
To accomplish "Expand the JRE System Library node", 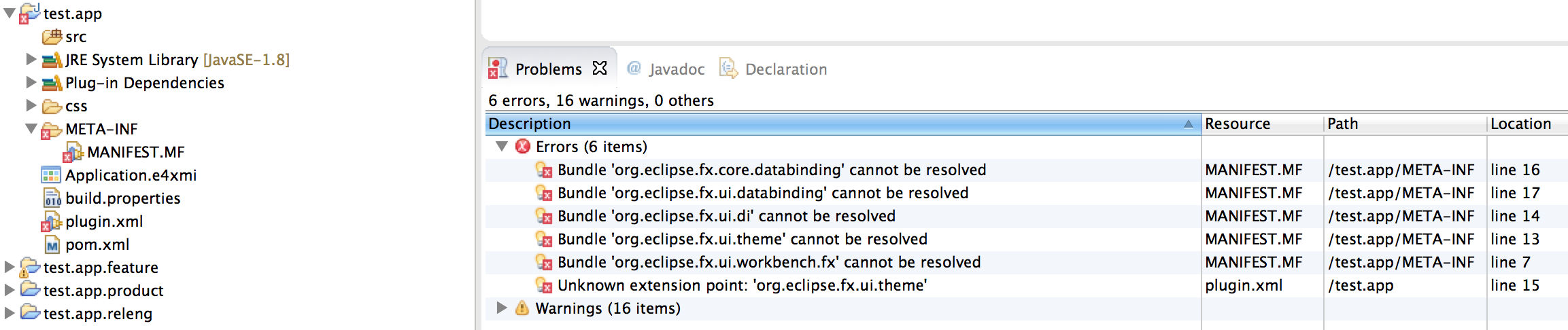I will [31, 59].
